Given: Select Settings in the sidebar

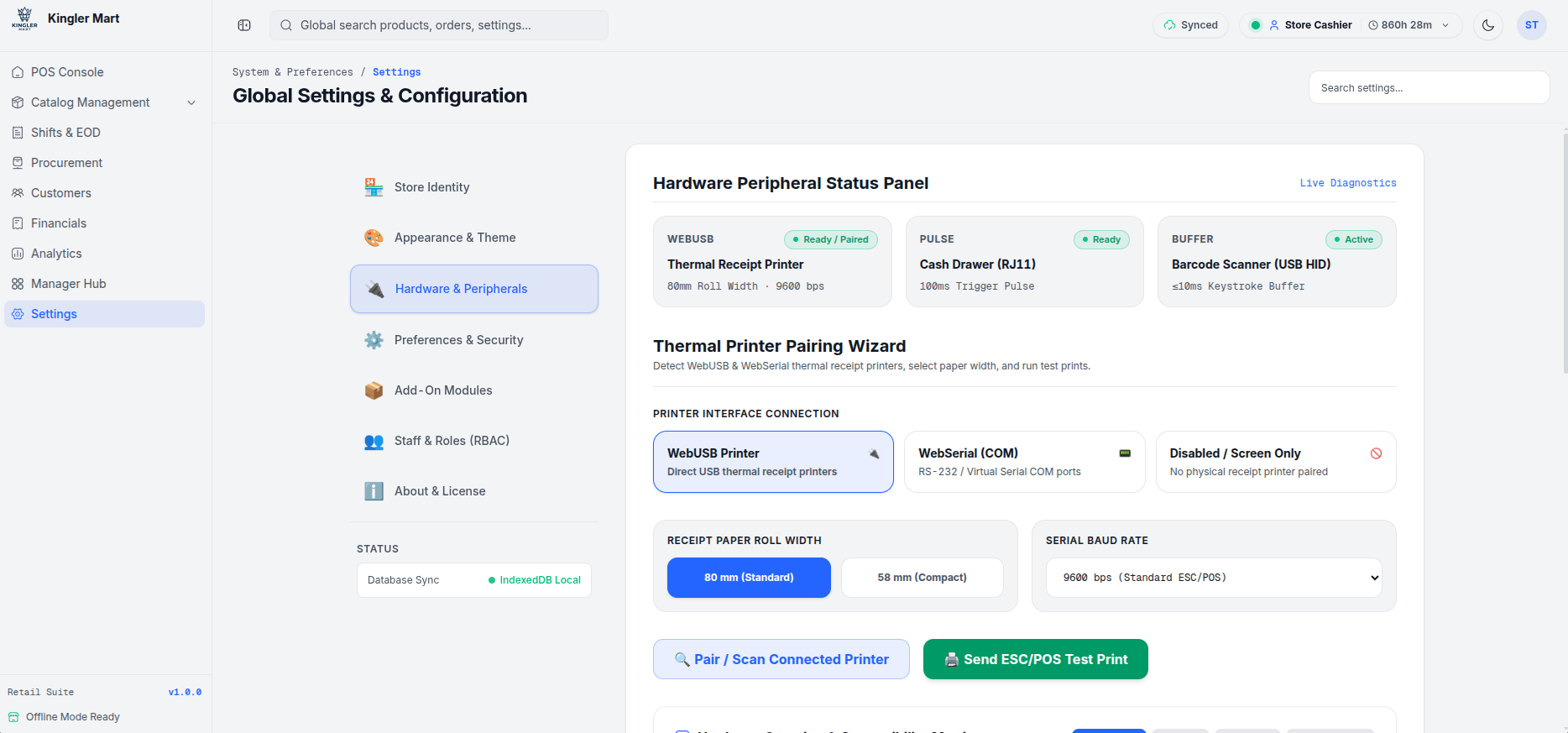Looking at the screenshot, I should (x=105, y=314).
